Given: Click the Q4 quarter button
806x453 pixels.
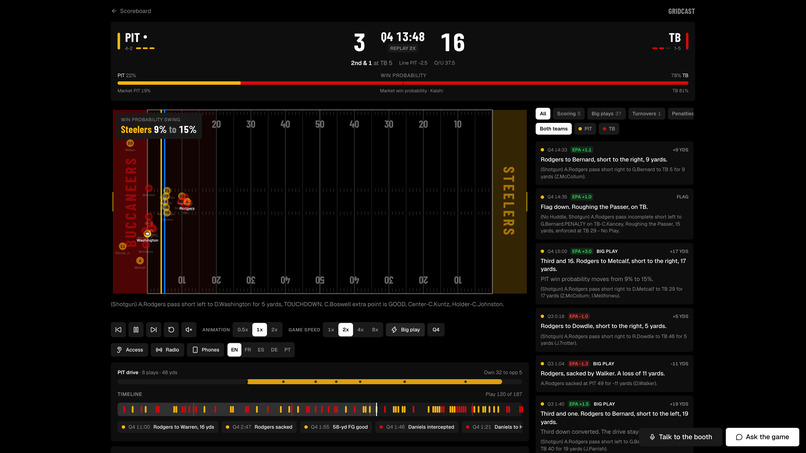Looking at the screenshot, I should (436, 330).
